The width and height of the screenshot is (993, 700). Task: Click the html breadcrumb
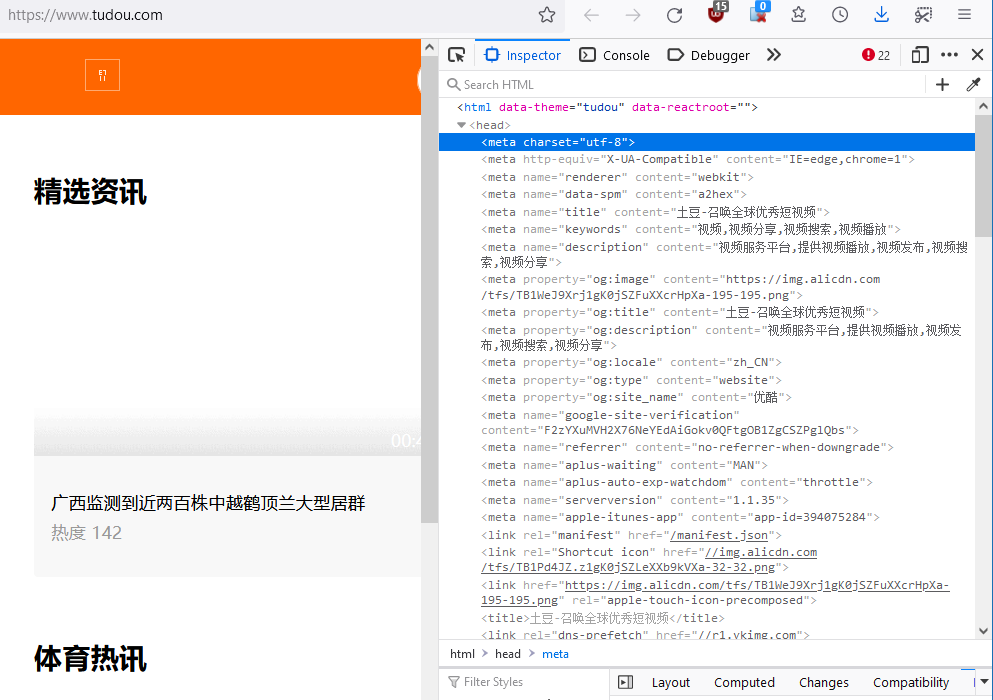coord(462,654)
